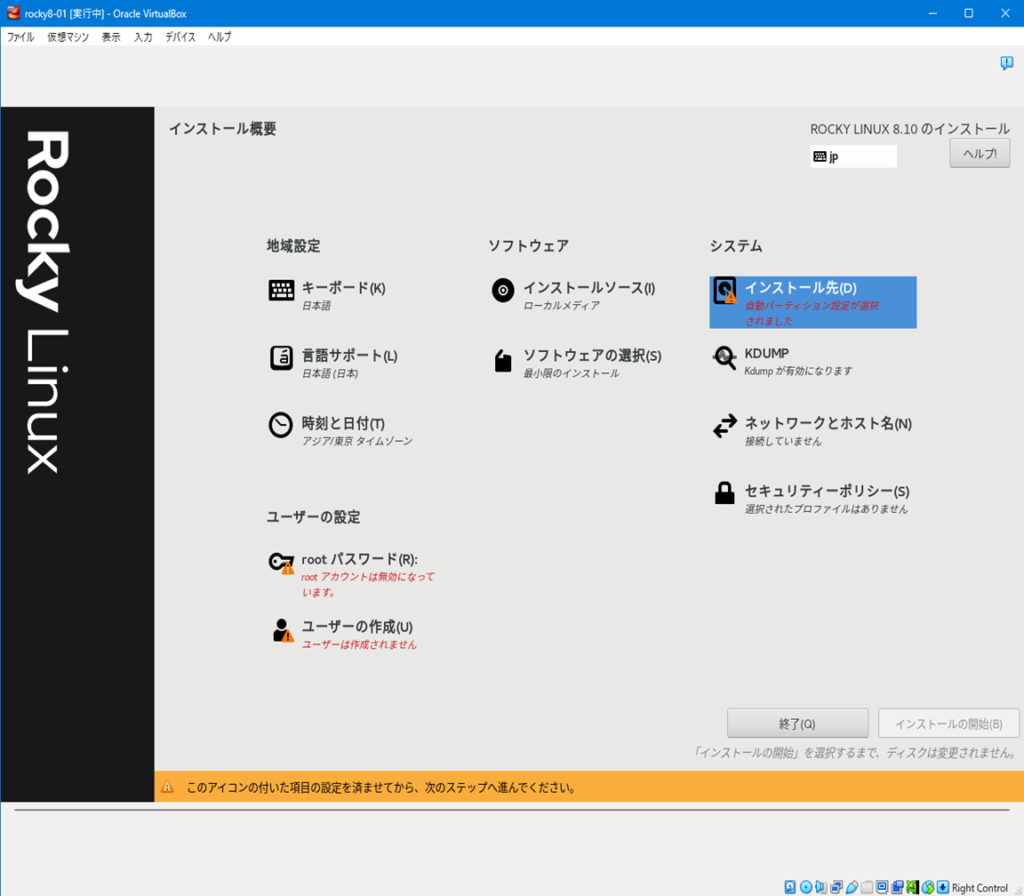Click '選択されたプロファイルはありません' text
The width and height of the screenshot is (1024, 896).
click(826, 509)
